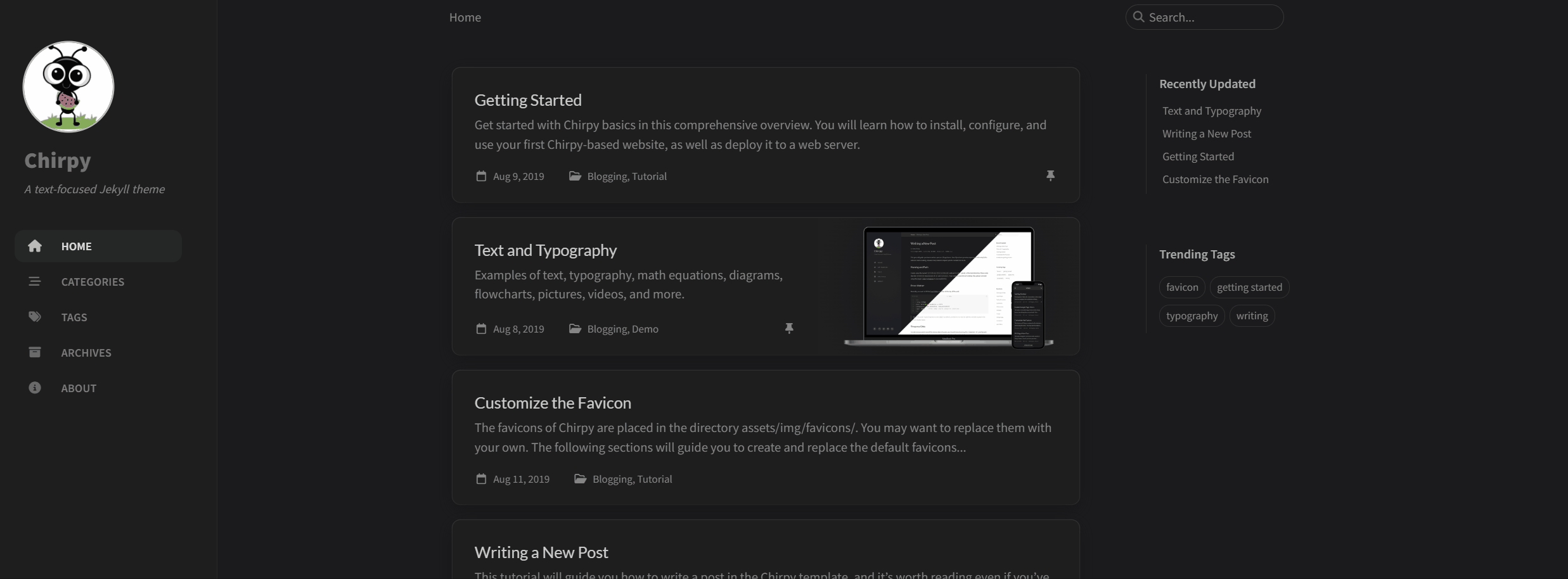
Task: Open the Getting Started post title
Action: coord(528,100)
